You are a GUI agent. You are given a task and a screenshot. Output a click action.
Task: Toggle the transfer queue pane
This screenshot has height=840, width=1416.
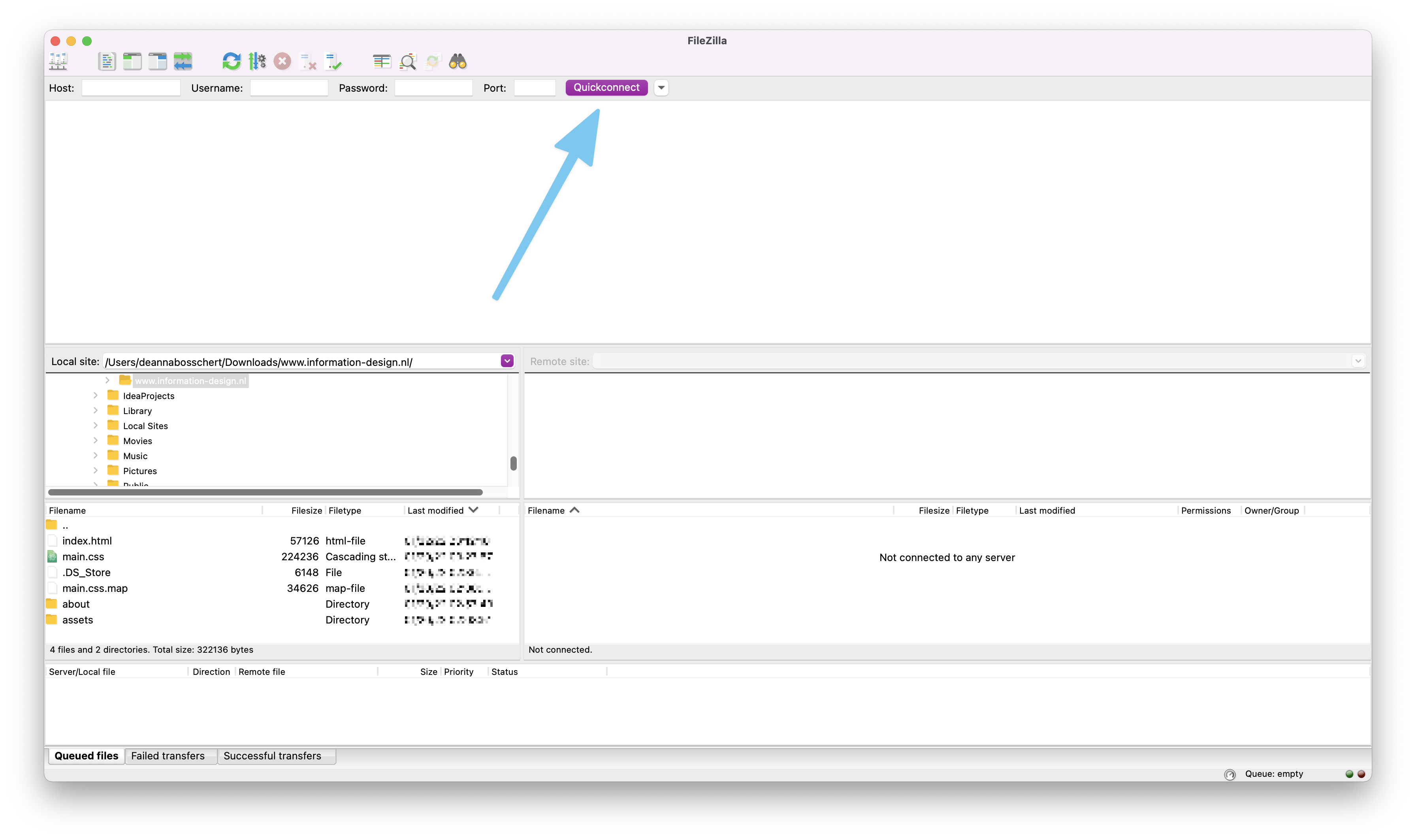point(183,61)
